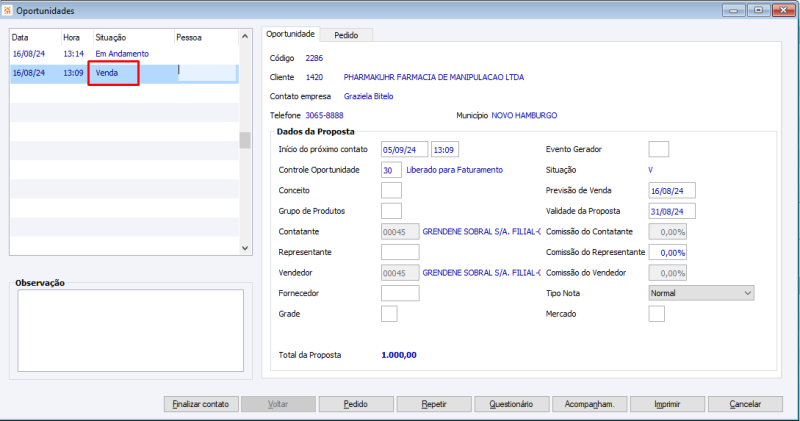Click the Comissão do Representante field

(667, 252)
